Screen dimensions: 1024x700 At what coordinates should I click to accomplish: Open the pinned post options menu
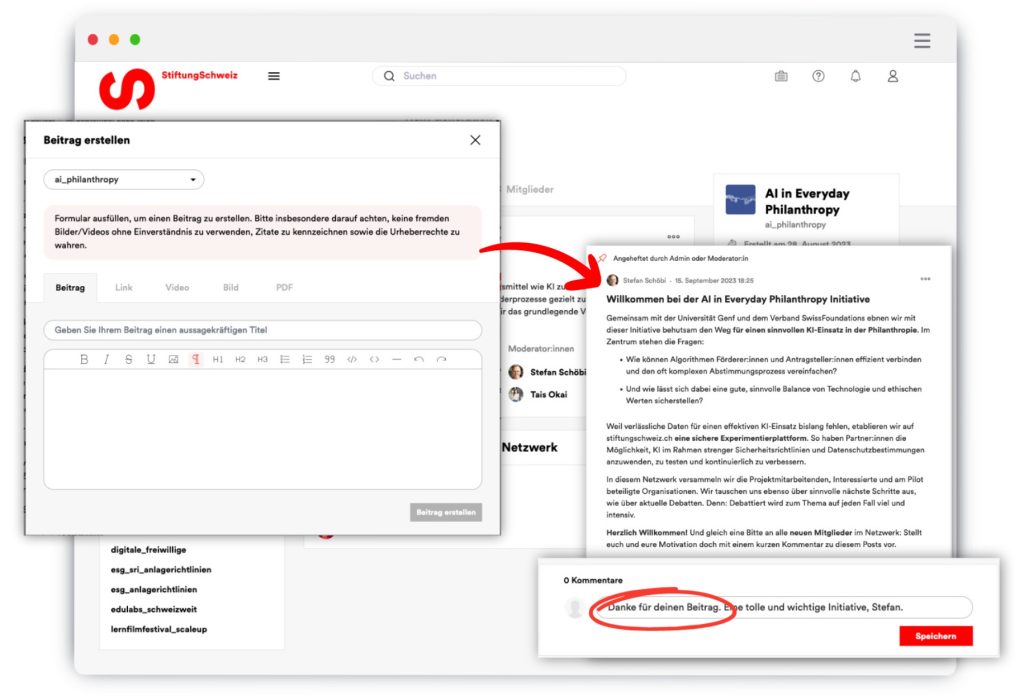click(925, 279)
